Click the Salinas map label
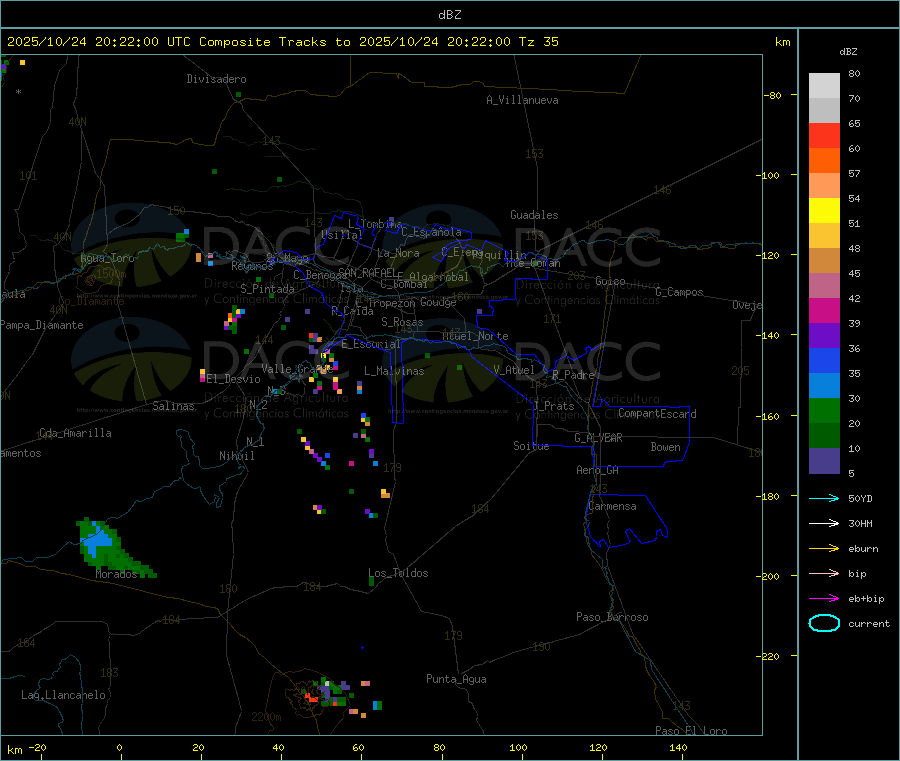The width and height of the screenshot is (900, 761). [x=173, y=406]
